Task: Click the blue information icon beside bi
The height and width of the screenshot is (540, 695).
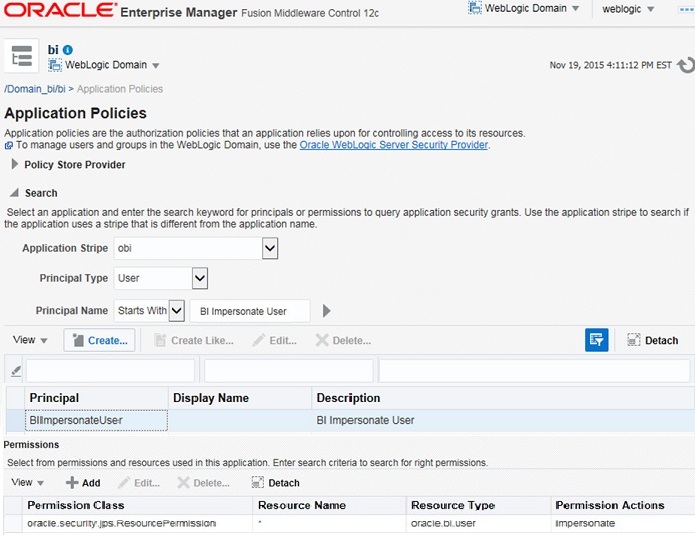Action: 68,50
